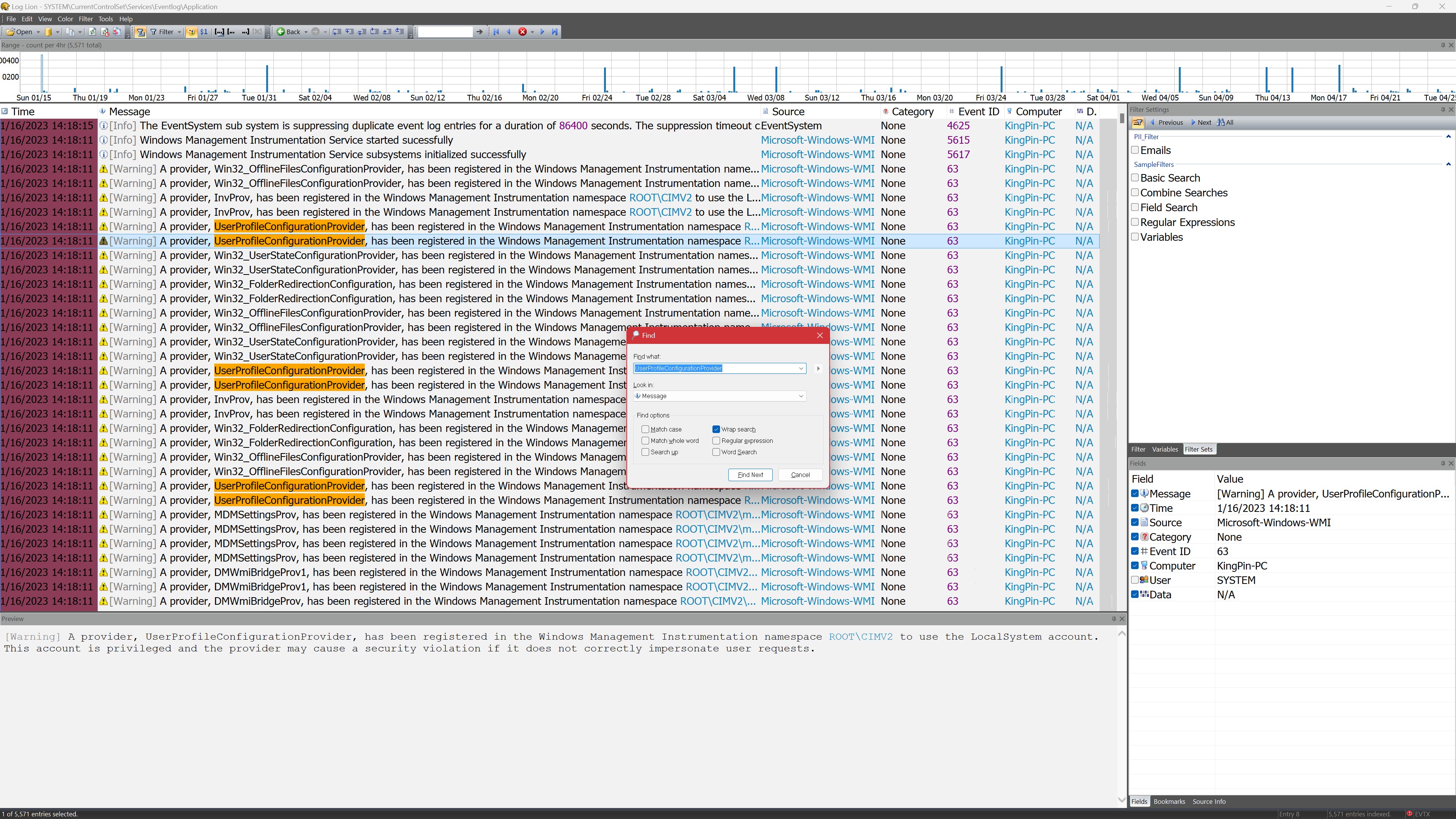
Task: Click the toolbar quick search box
Action: [445, 31]
